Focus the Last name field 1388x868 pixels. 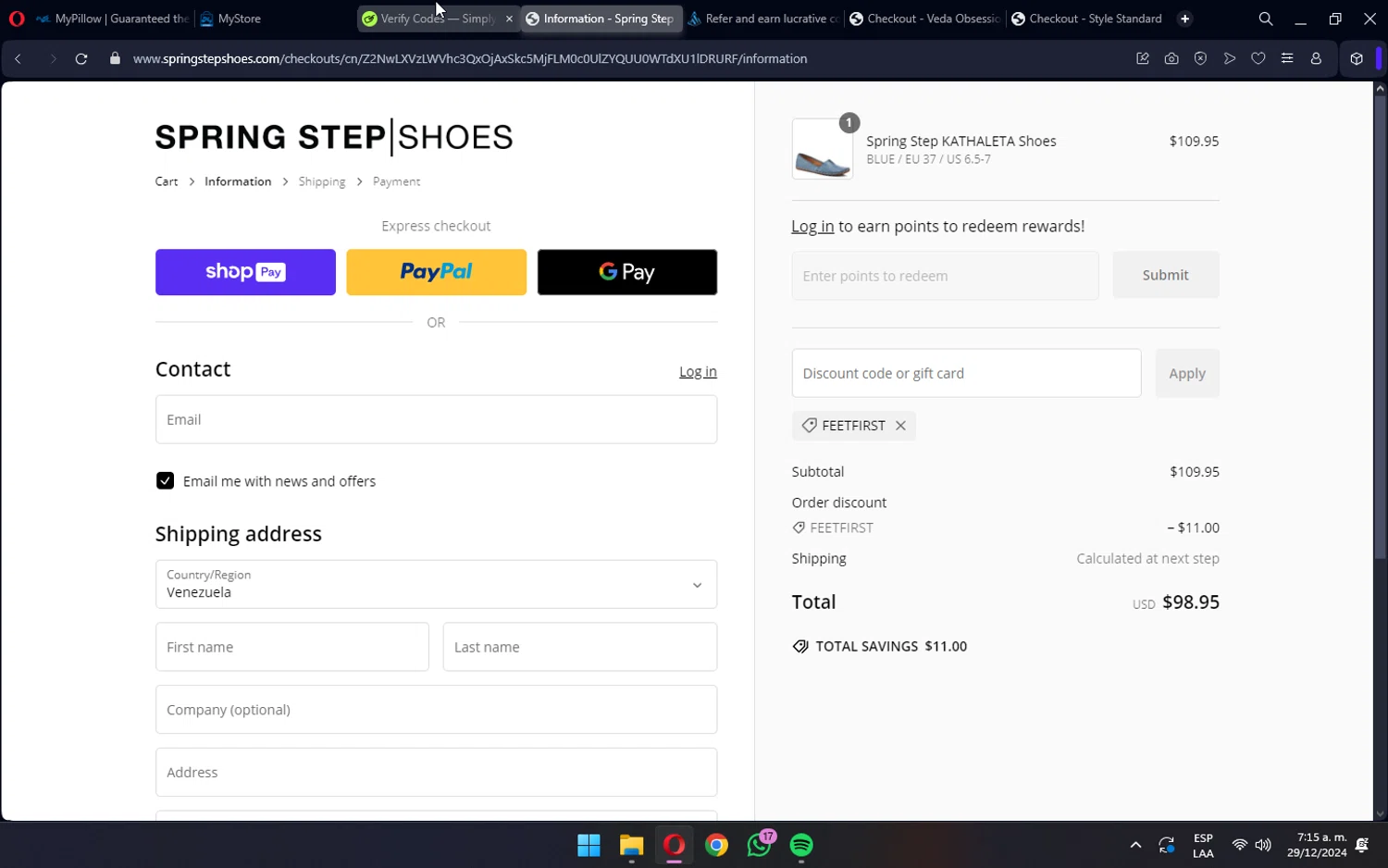(580, 647)
